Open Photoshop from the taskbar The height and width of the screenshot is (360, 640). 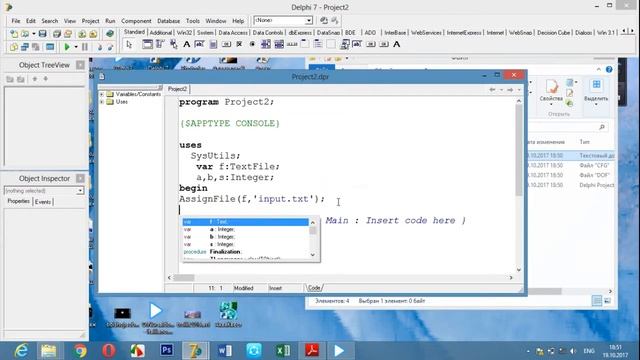166,350
